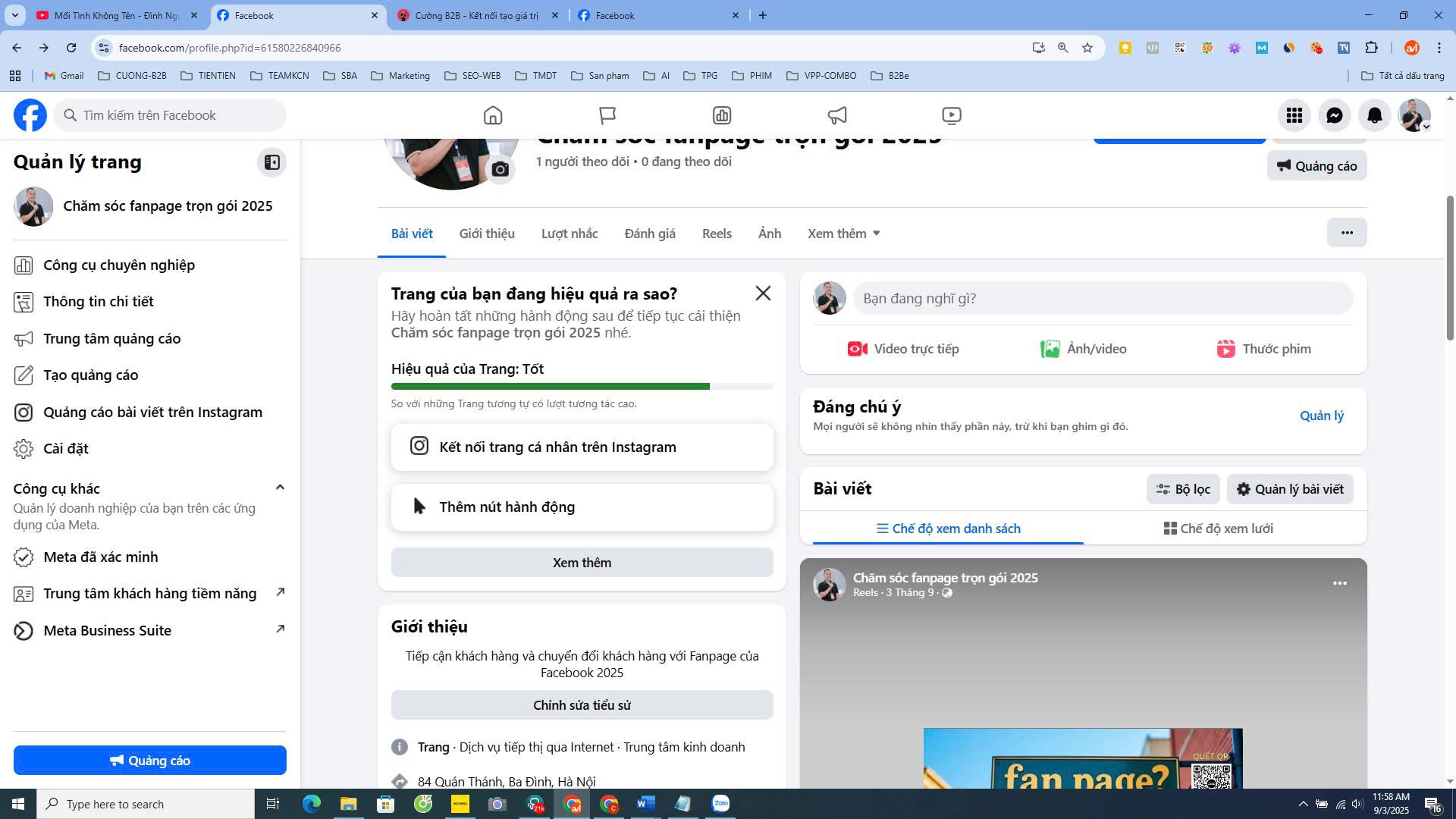Open Zalo from the taskbar

720,804
